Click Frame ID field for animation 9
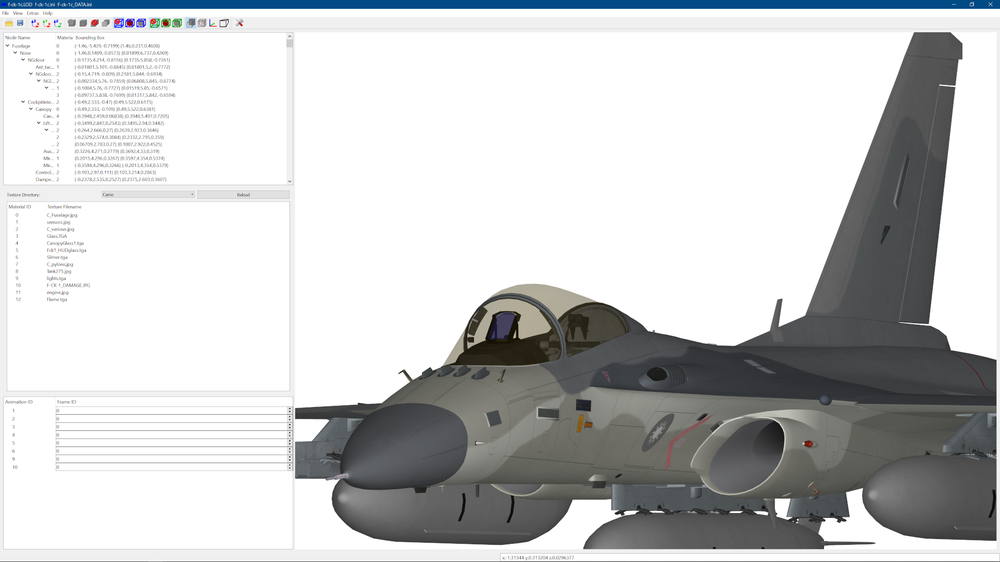The height and width of the screenshot is (562, 1000). pos(172,459)
